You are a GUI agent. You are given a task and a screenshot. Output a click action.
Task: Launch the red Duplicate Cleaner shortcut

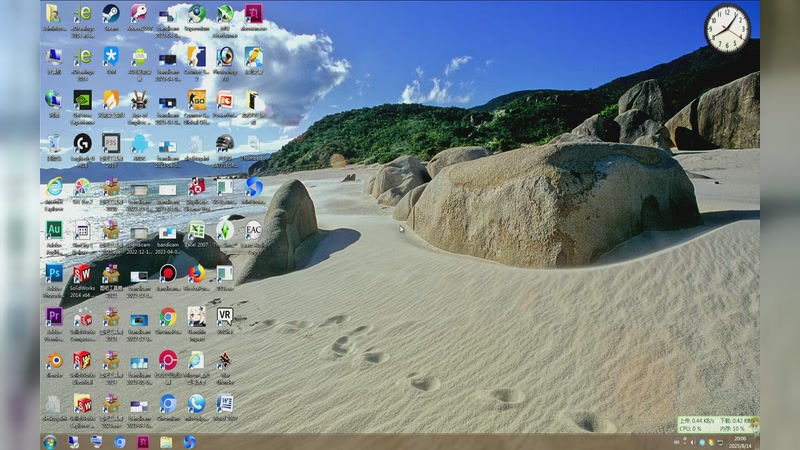pyautogui.click(x=196, y=187)
